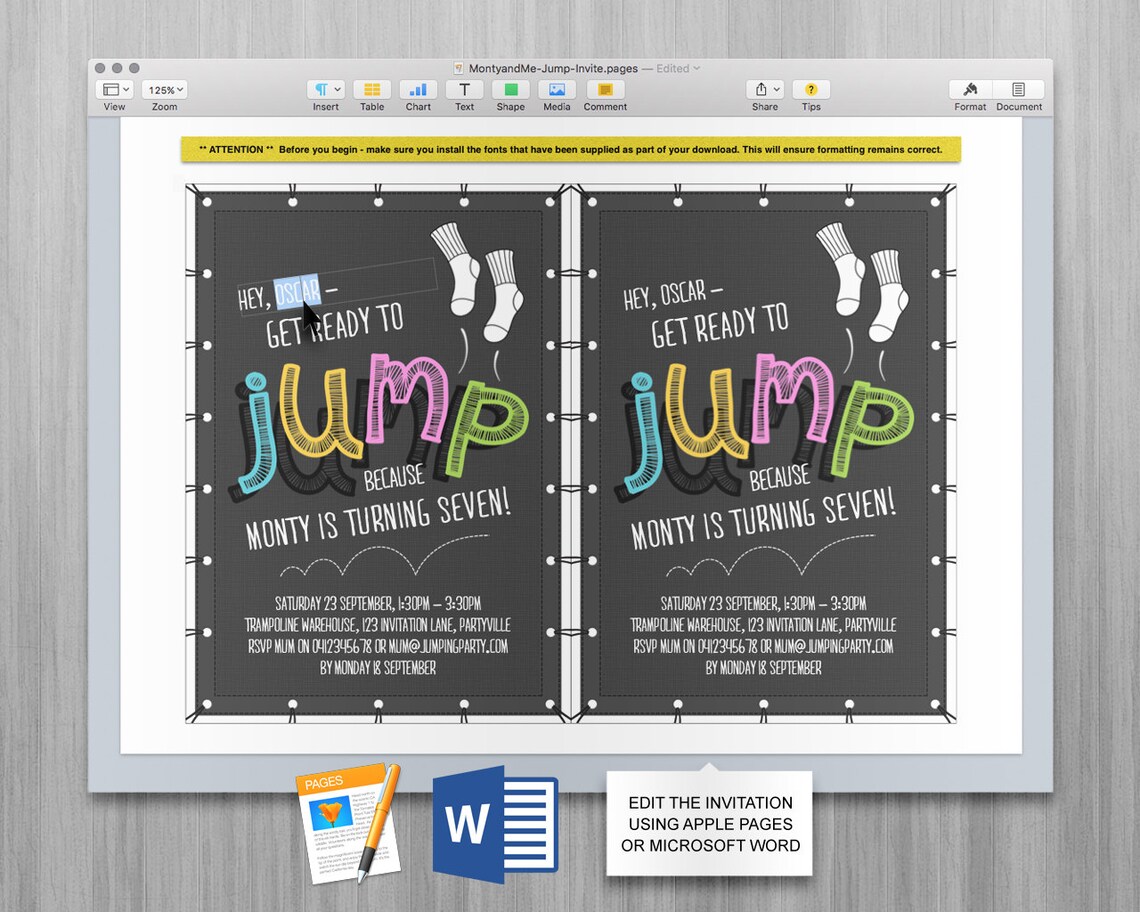Click the Edited status next to the filename
Screen dimensions: 1140x912
pyautogui.click(x=674, y=68)
